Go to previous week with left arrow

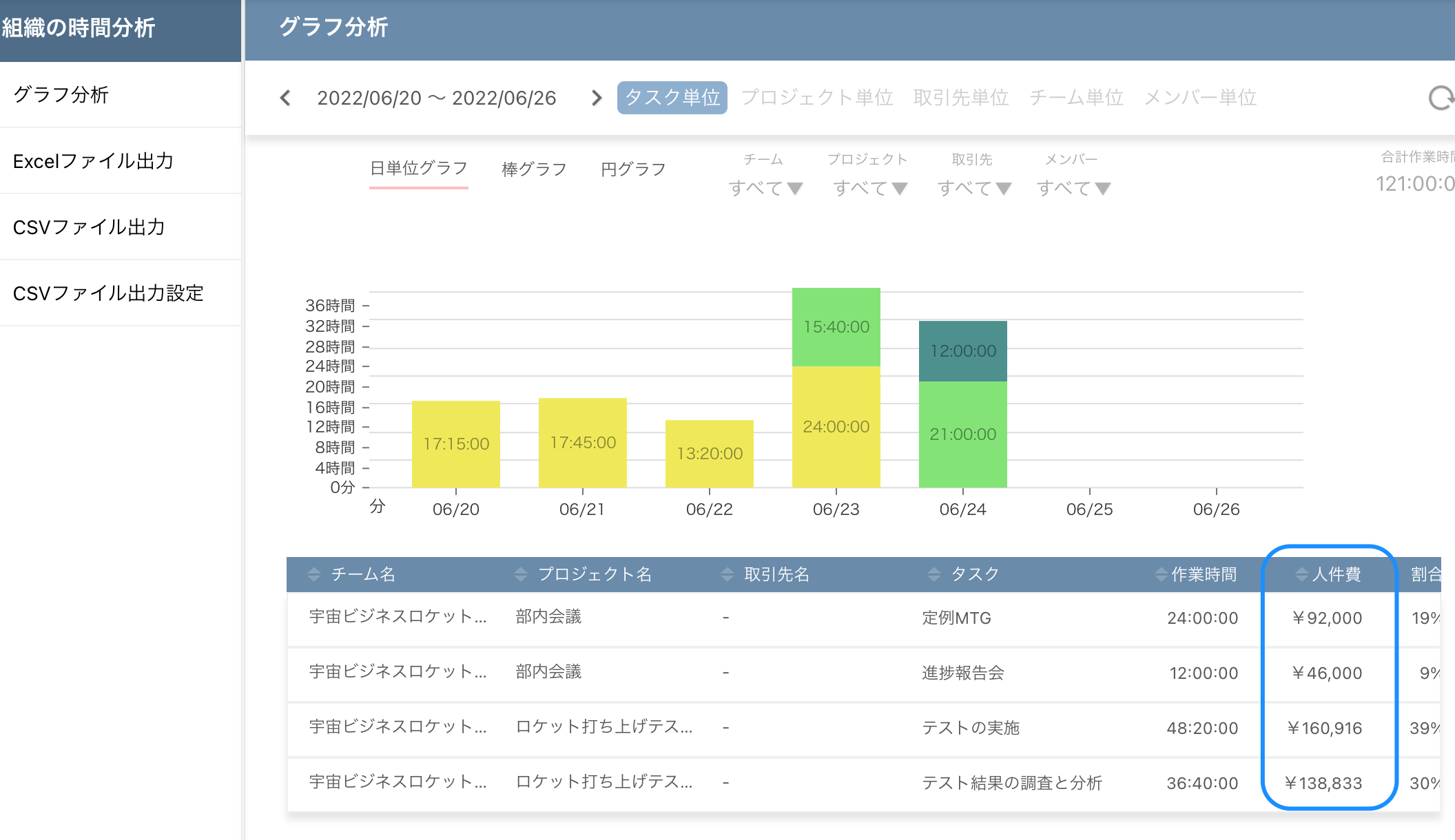pyautogui.click(x=285, y=98)
